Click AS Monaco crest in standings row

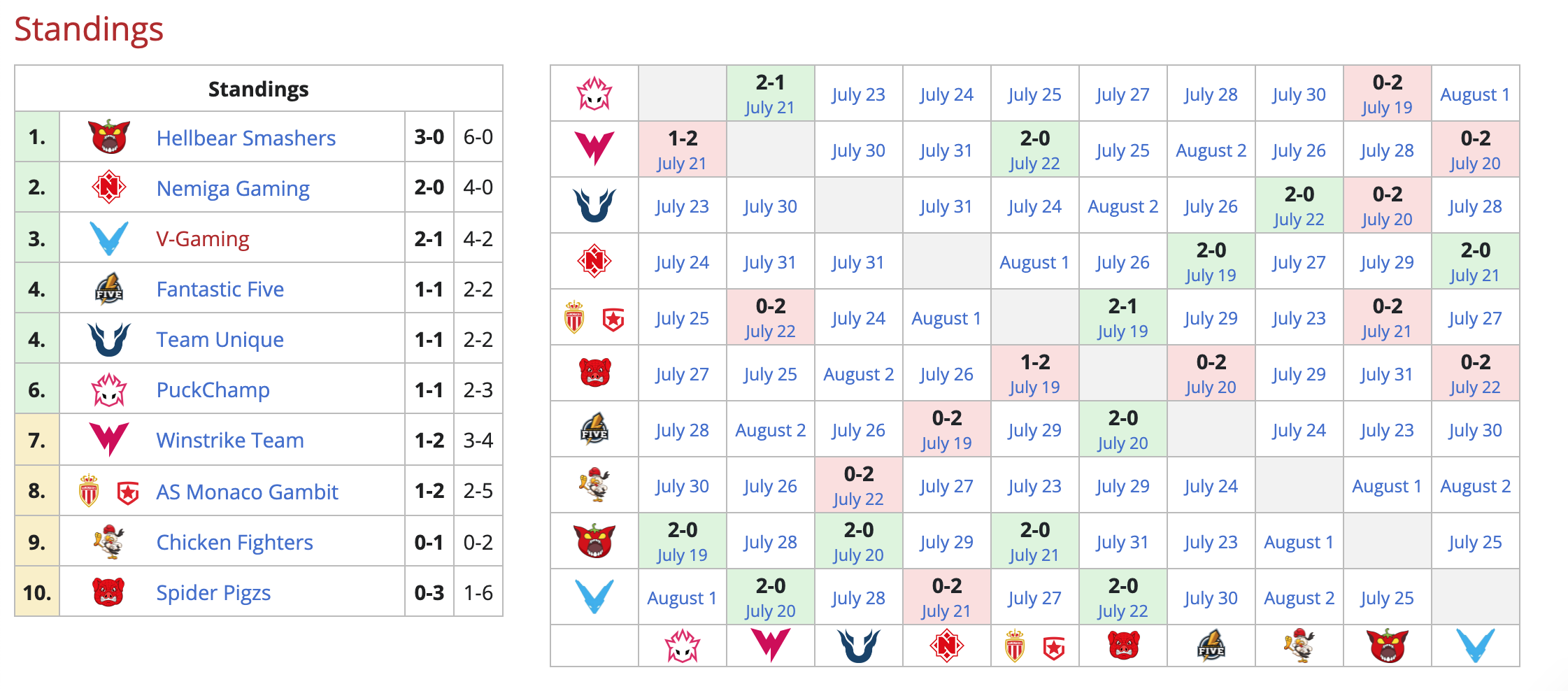pyautogui.click(x=89, y=491)
